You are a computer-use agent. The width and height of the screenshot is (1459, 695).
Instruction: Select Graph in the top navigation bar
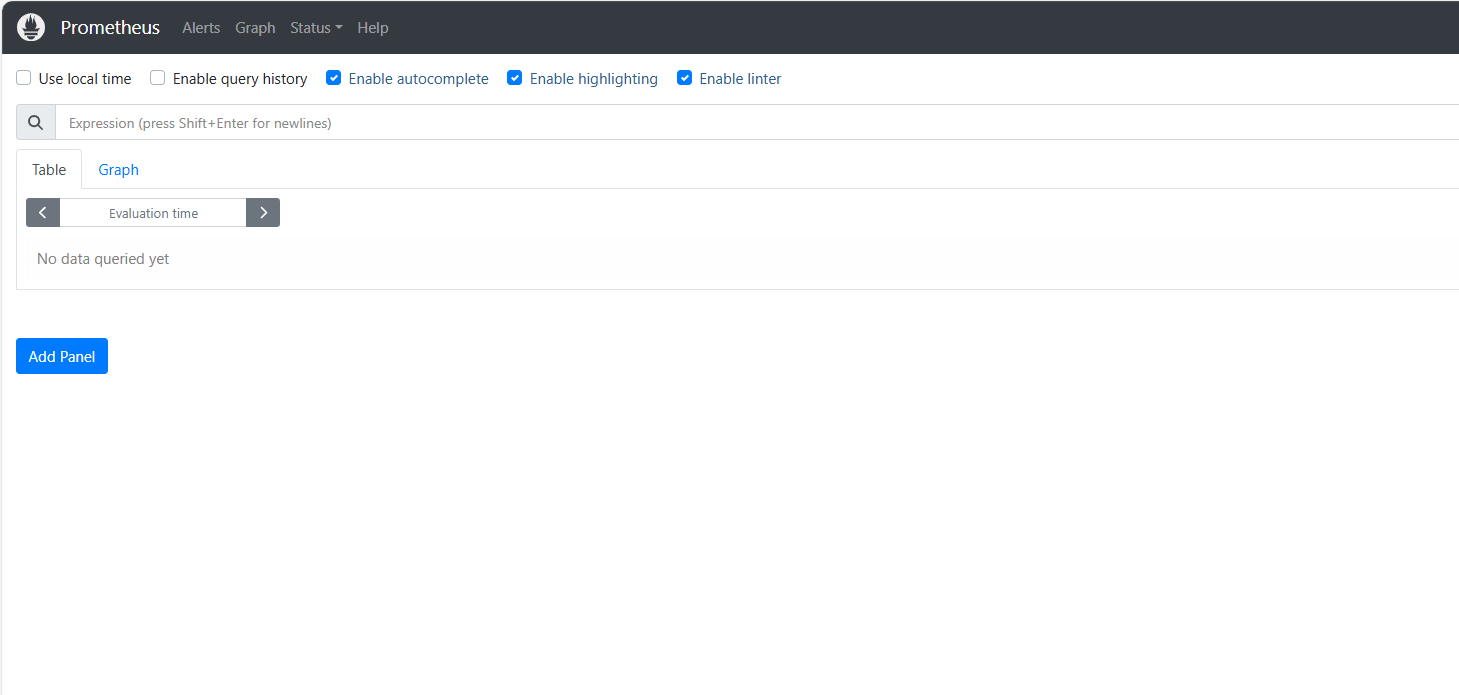pyautogui.click(x=255, y=28)
